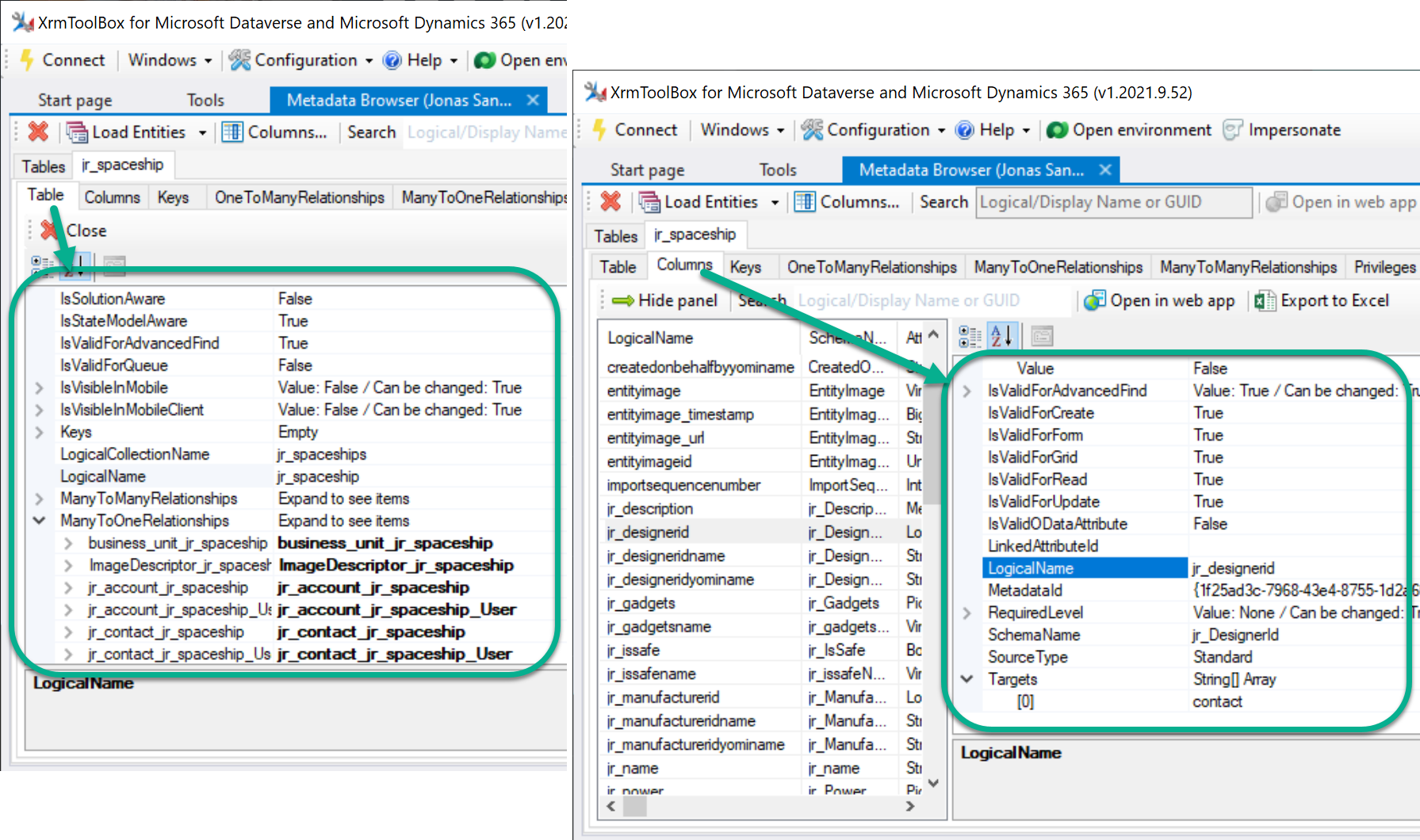Viewport: 1420px width, 840px height.
Task: Open ManyToManyRelationships tab in the right window
Action: (1248, 267)
